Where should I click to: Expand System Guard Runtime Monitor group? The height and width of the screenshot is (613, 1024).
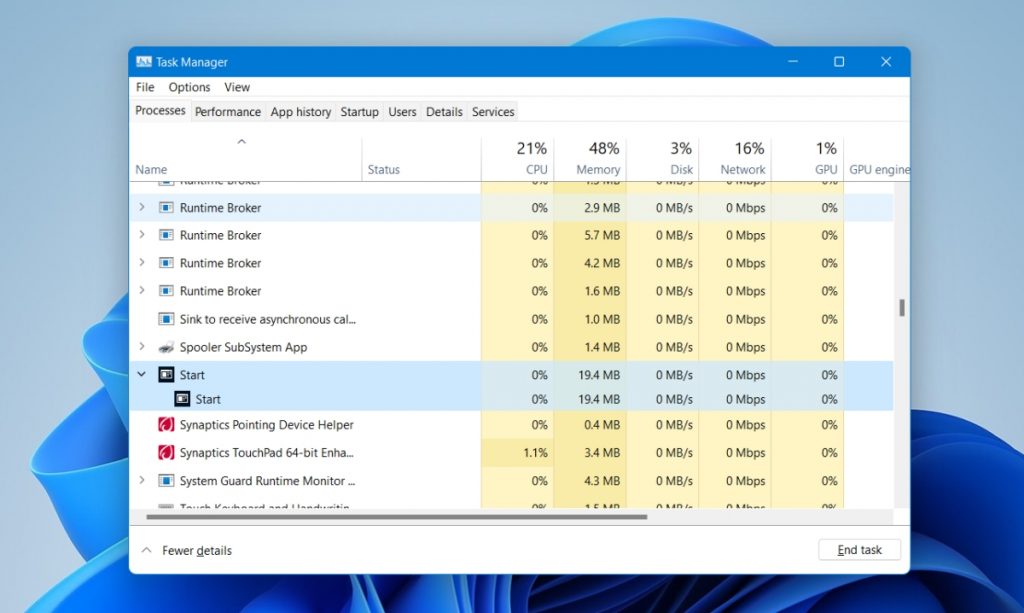click(143, 480)
